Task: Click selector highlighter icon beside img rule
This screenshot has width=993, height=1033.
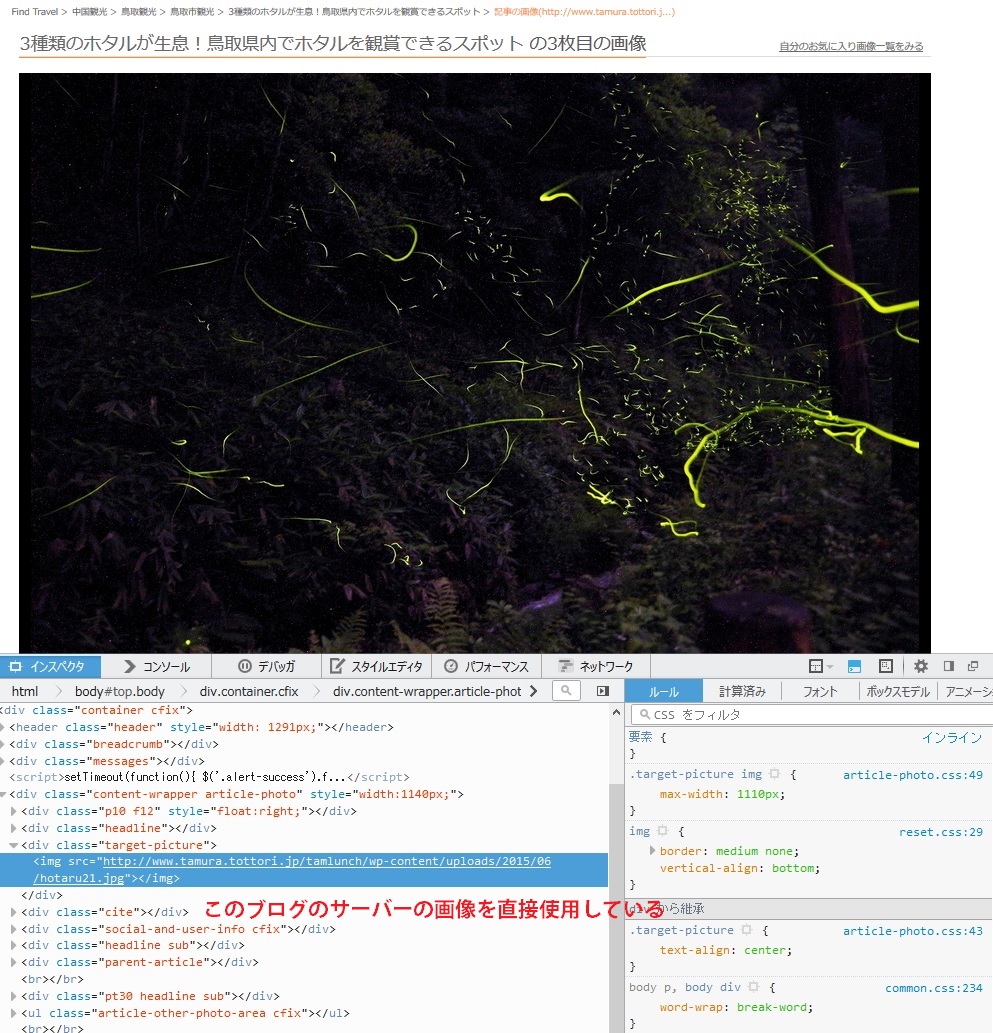Action: (x=662, y=831)
